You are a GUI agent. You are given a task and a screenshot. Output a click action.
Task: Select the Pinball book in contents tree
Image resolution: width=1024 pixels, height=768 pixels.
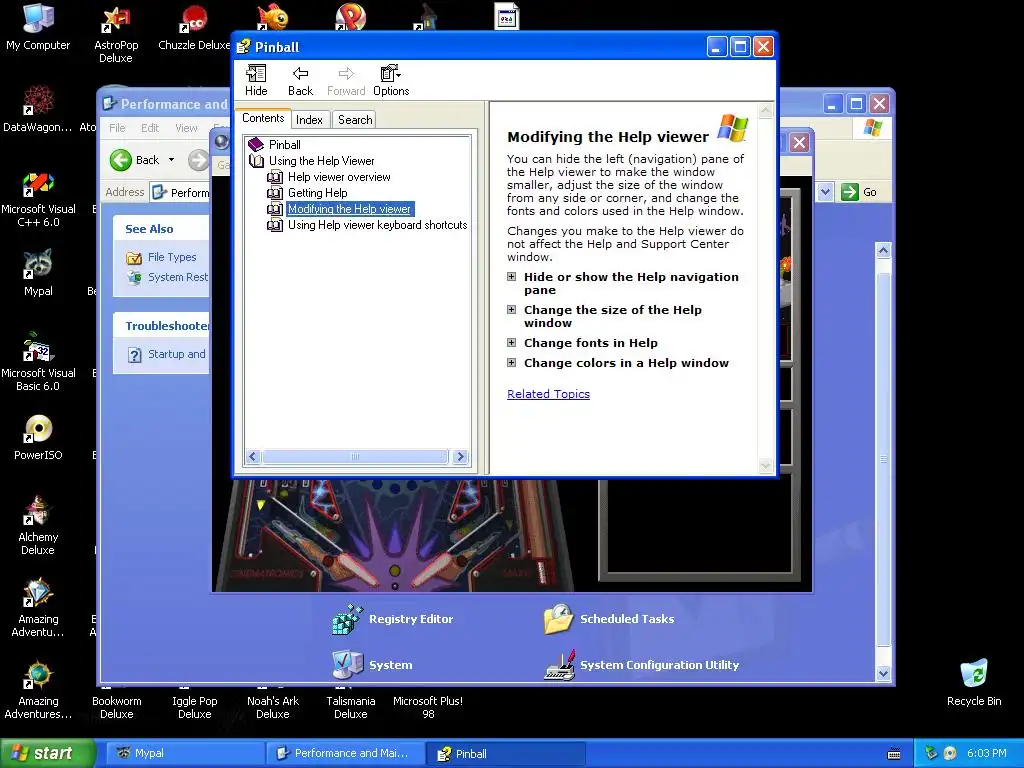coord(284,144)
